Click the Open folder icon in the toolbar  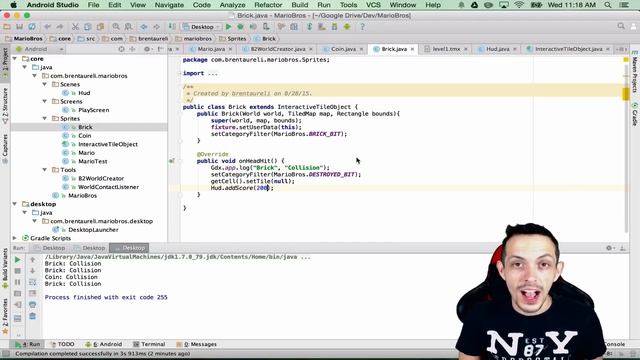coord(7,27)
